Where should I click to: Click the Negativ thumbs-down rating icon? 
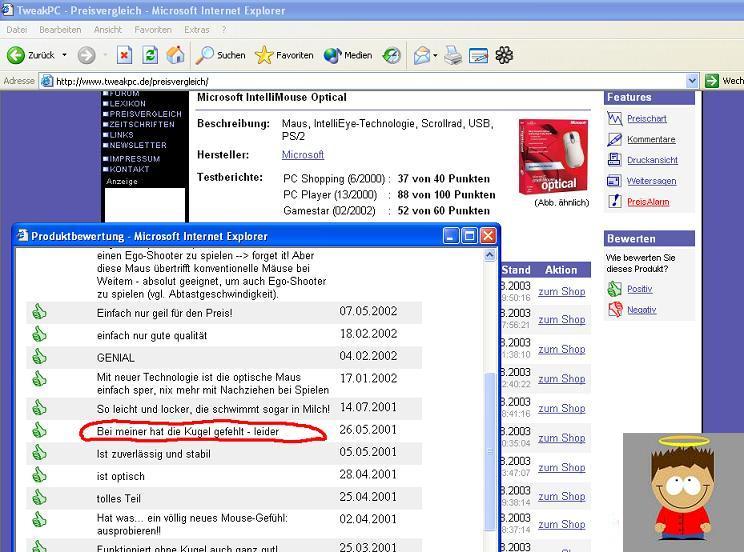[x=615, y=310]
